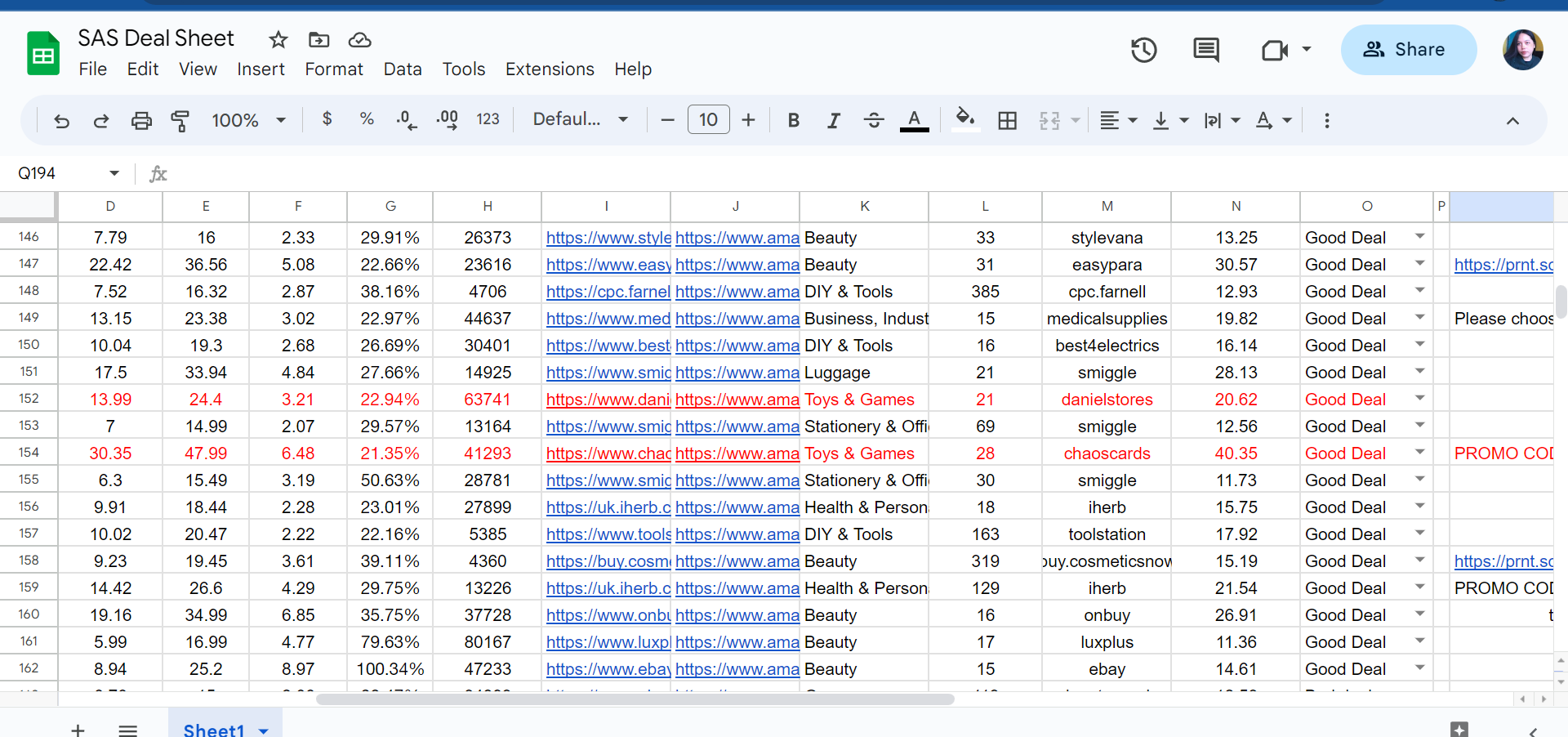Click the move to folder icon
The image size is (1568, 737).
click(318, 39)
